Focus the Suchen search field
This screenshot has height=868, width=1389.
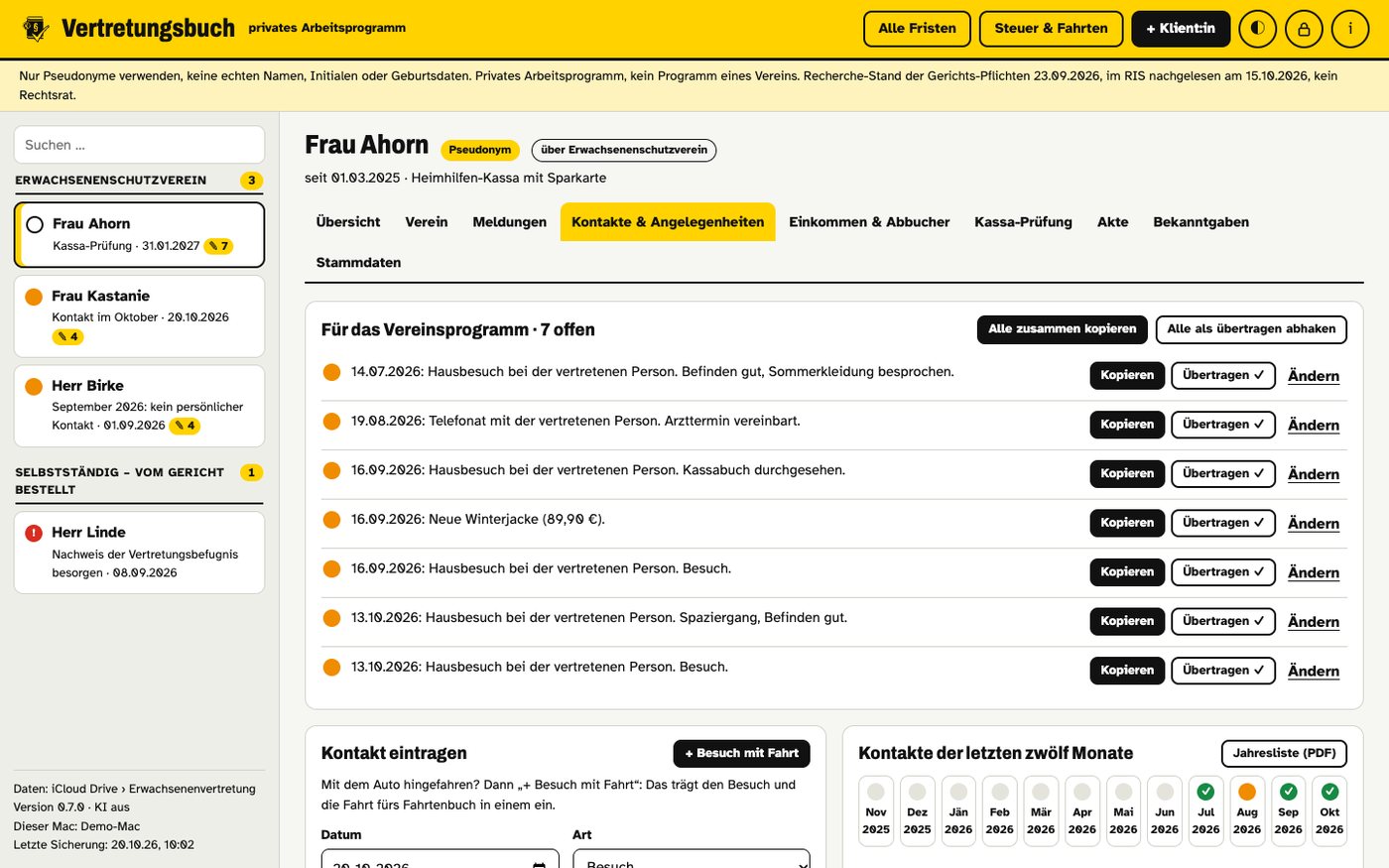[x=140, y=145]
